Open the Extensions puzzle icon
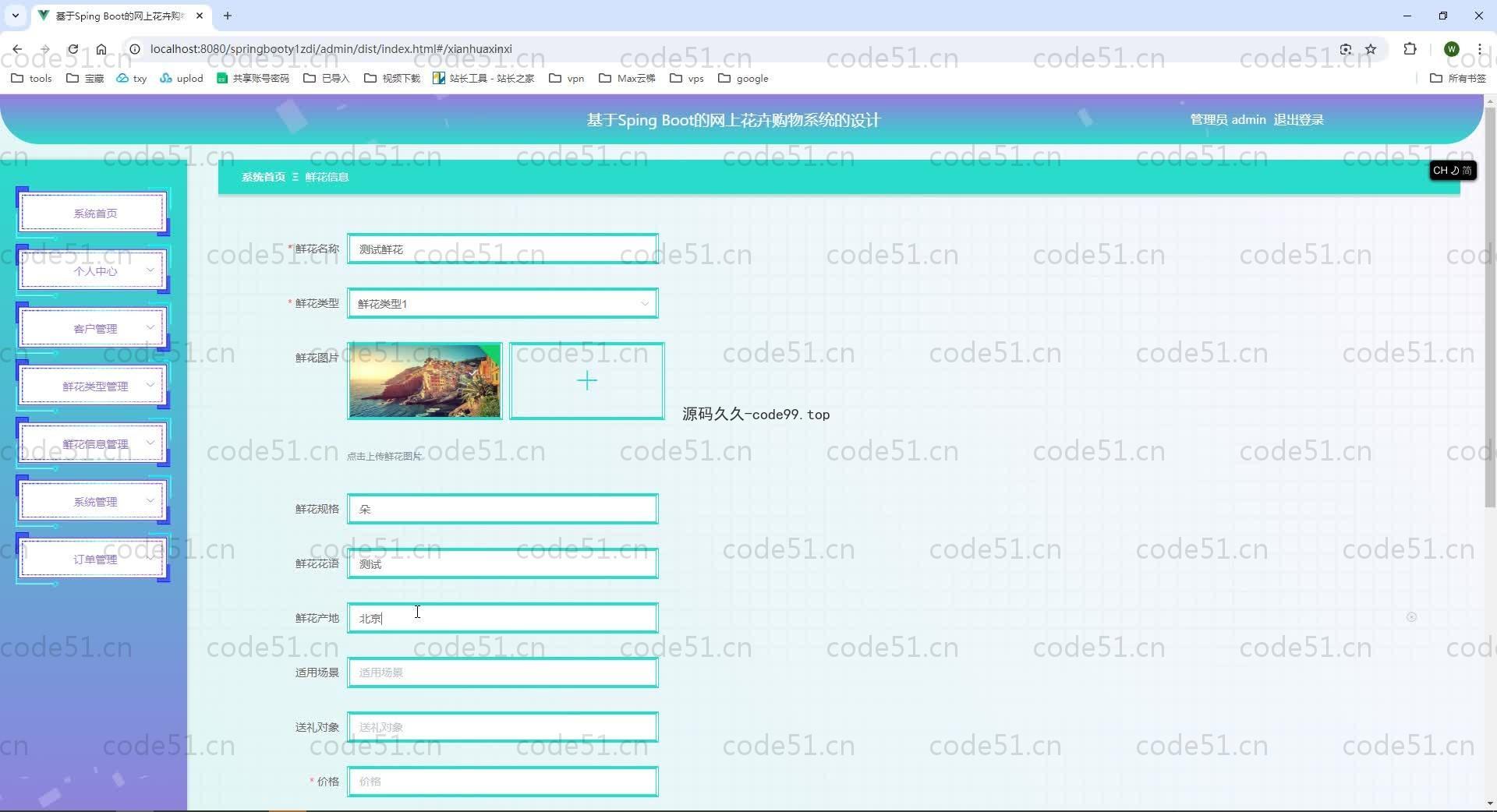1497x812 pixels. pyautogui.click(x=1410, y=49)
